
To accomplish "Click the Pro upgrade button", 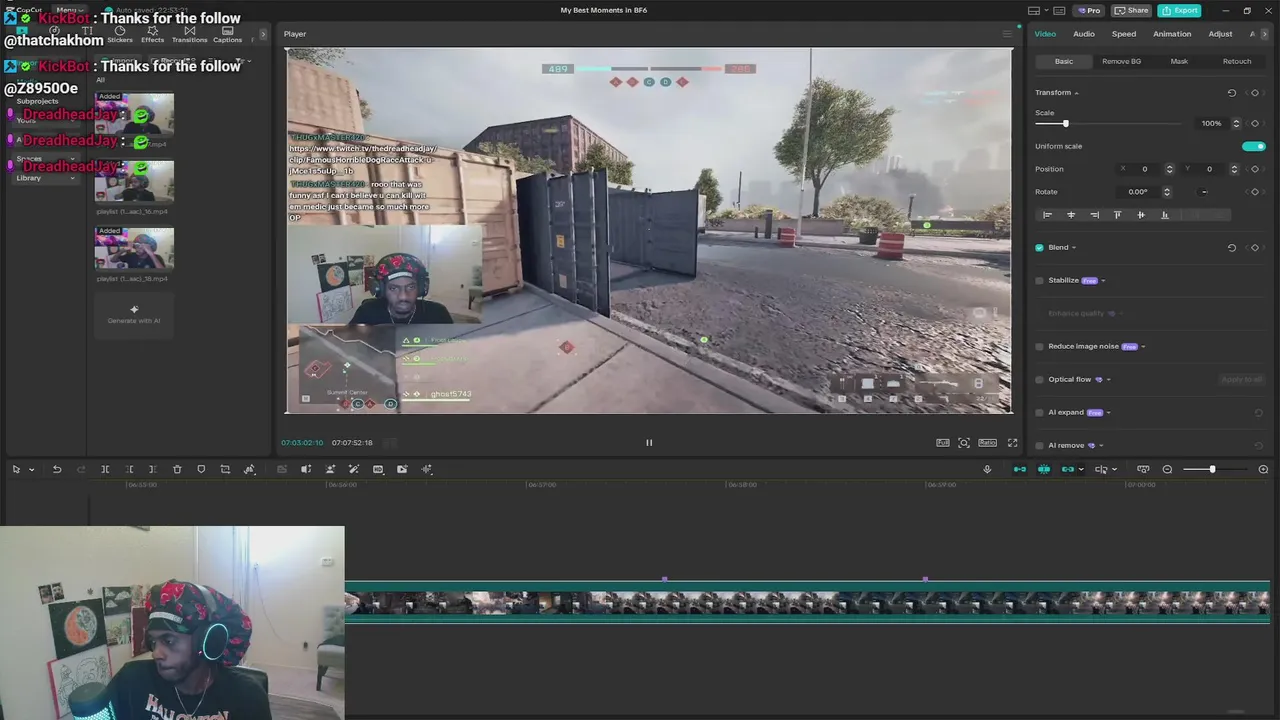I will (1087, 10).
